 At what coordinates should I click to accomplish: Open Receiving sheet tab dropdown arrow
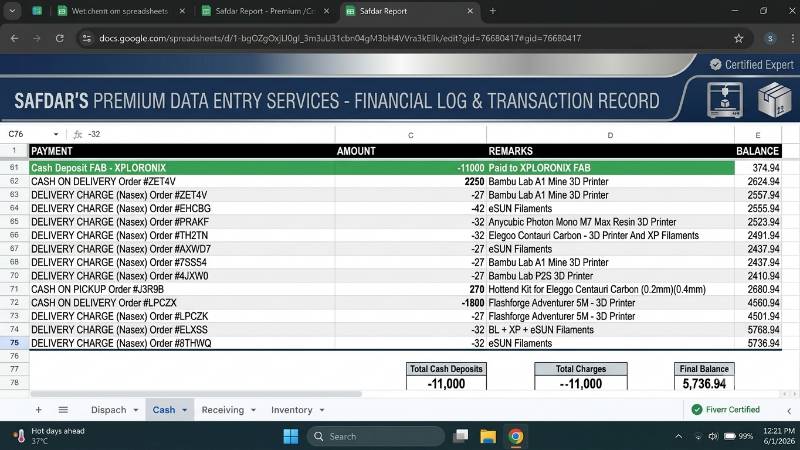point(253,410)
